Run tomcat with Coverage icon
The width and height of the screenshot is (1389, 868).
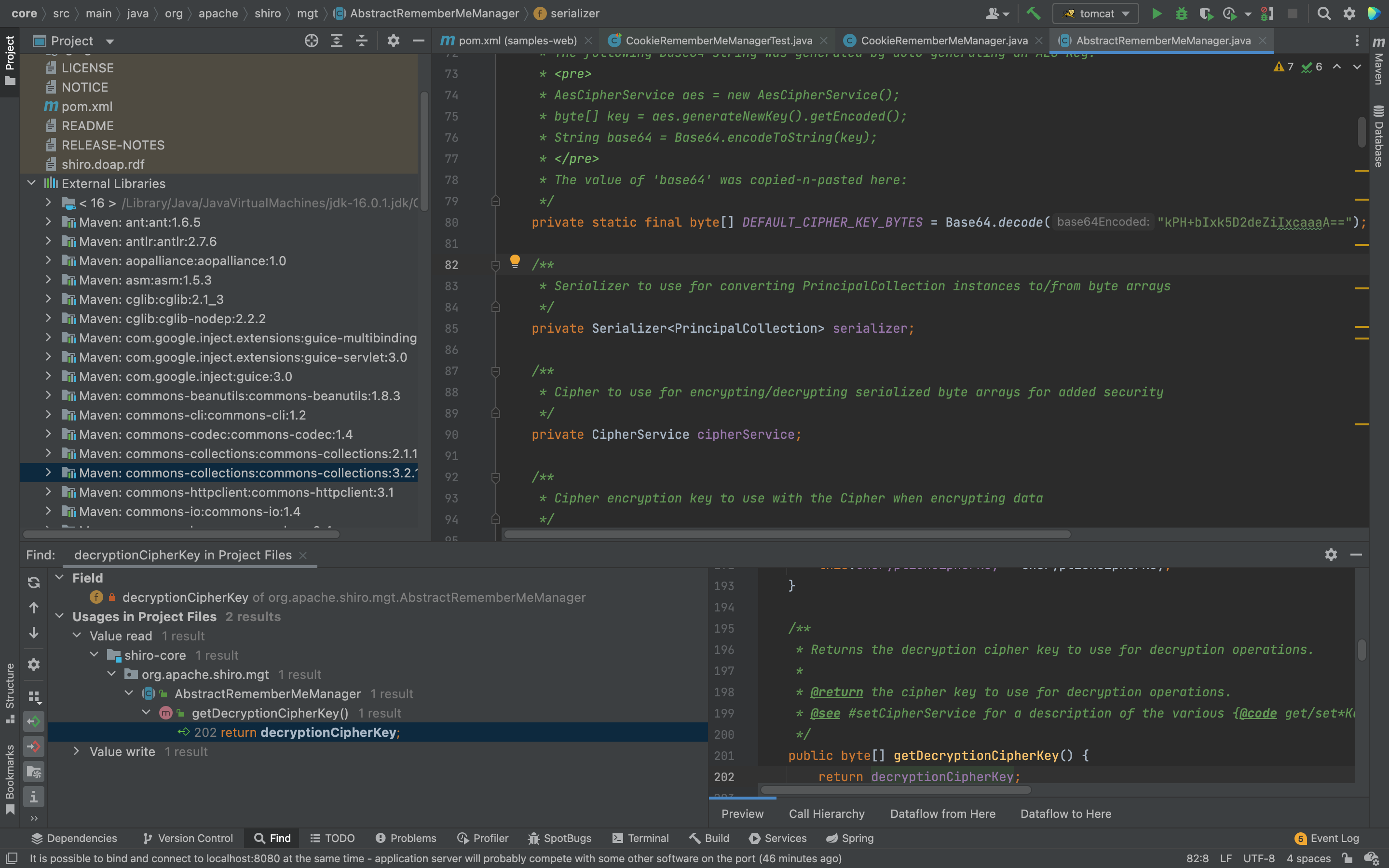pos(1206,13)
